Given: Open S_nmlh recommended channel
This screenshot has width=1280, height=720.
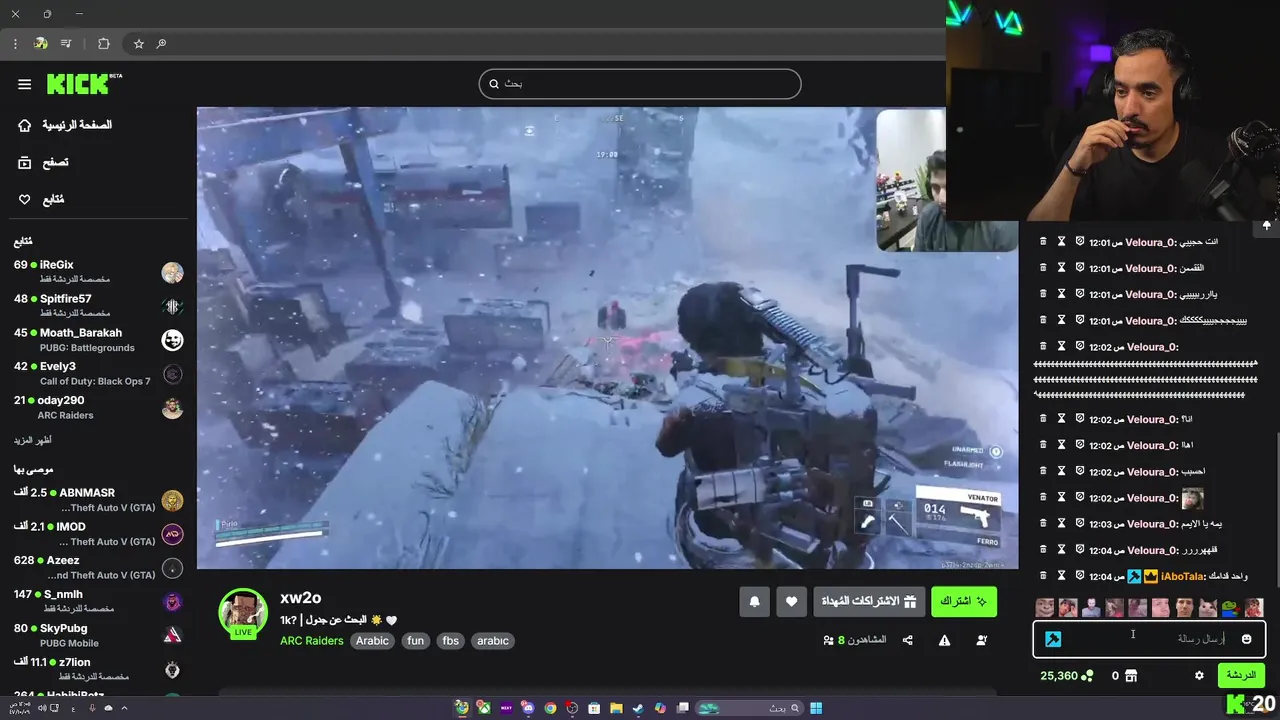Looking at the screenshot, I should [x=98, y=602].
